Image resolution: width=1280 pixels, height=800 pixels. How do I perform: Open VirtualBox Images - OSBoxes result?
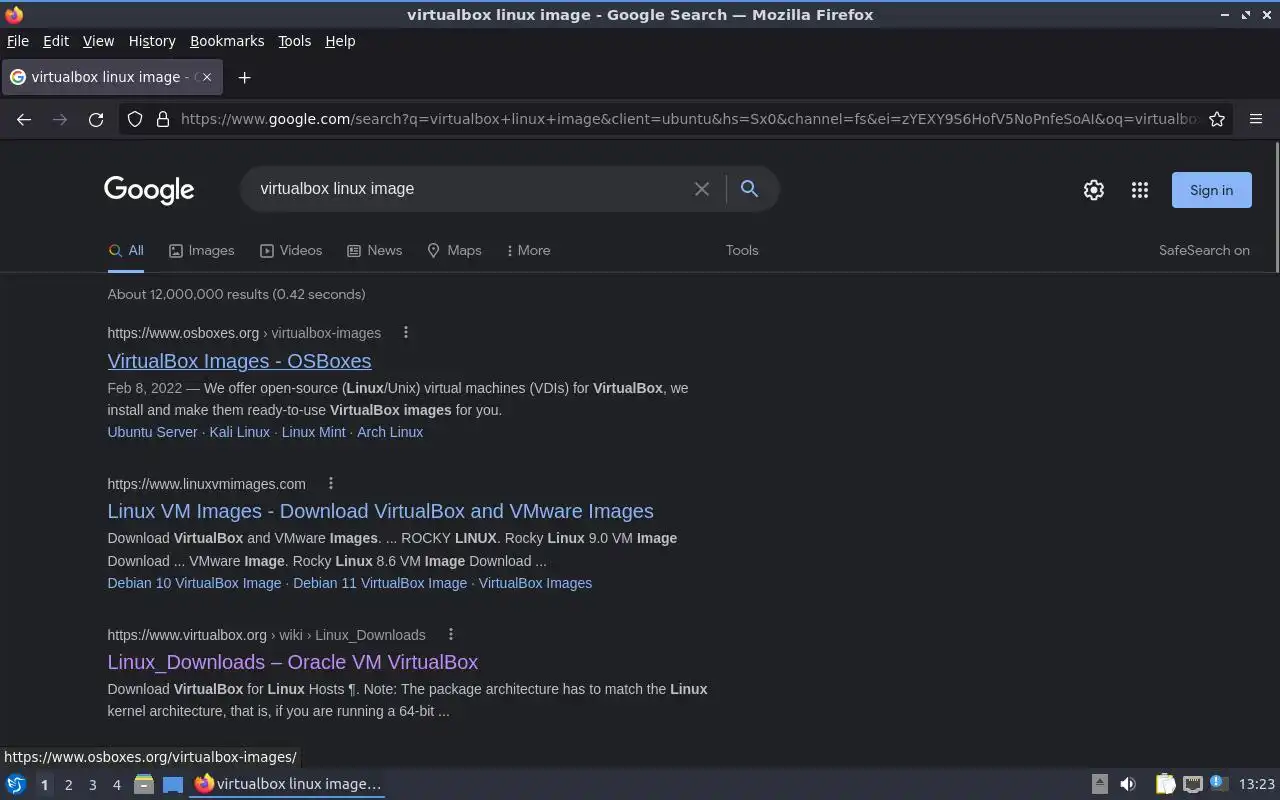tap(239, 361)
